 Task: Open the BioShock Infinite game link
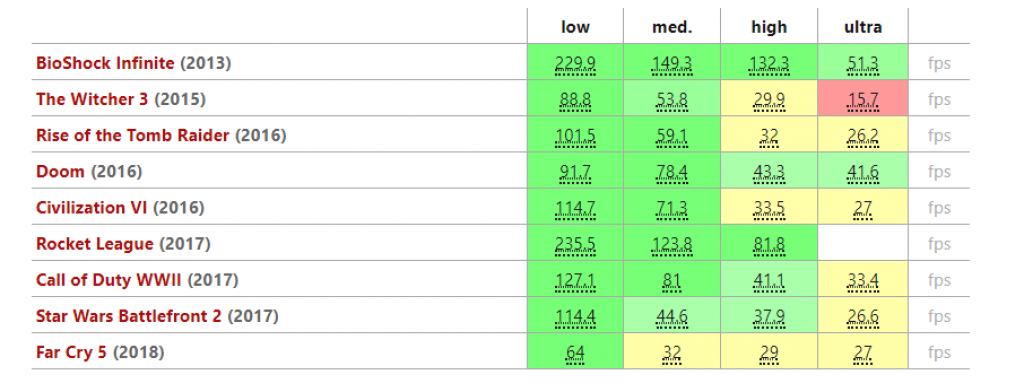105,63
